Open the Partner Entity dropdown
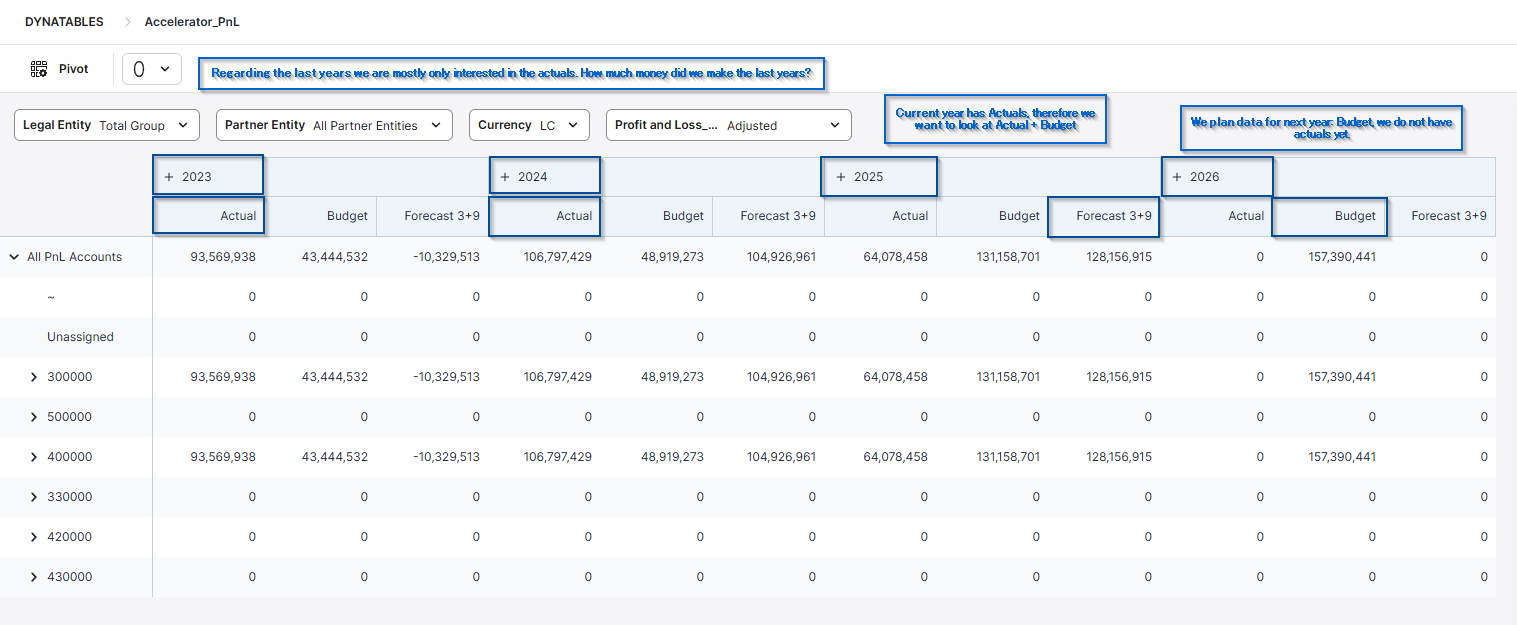This screenshot has width=1517, height=625. [x=334, y=125]
